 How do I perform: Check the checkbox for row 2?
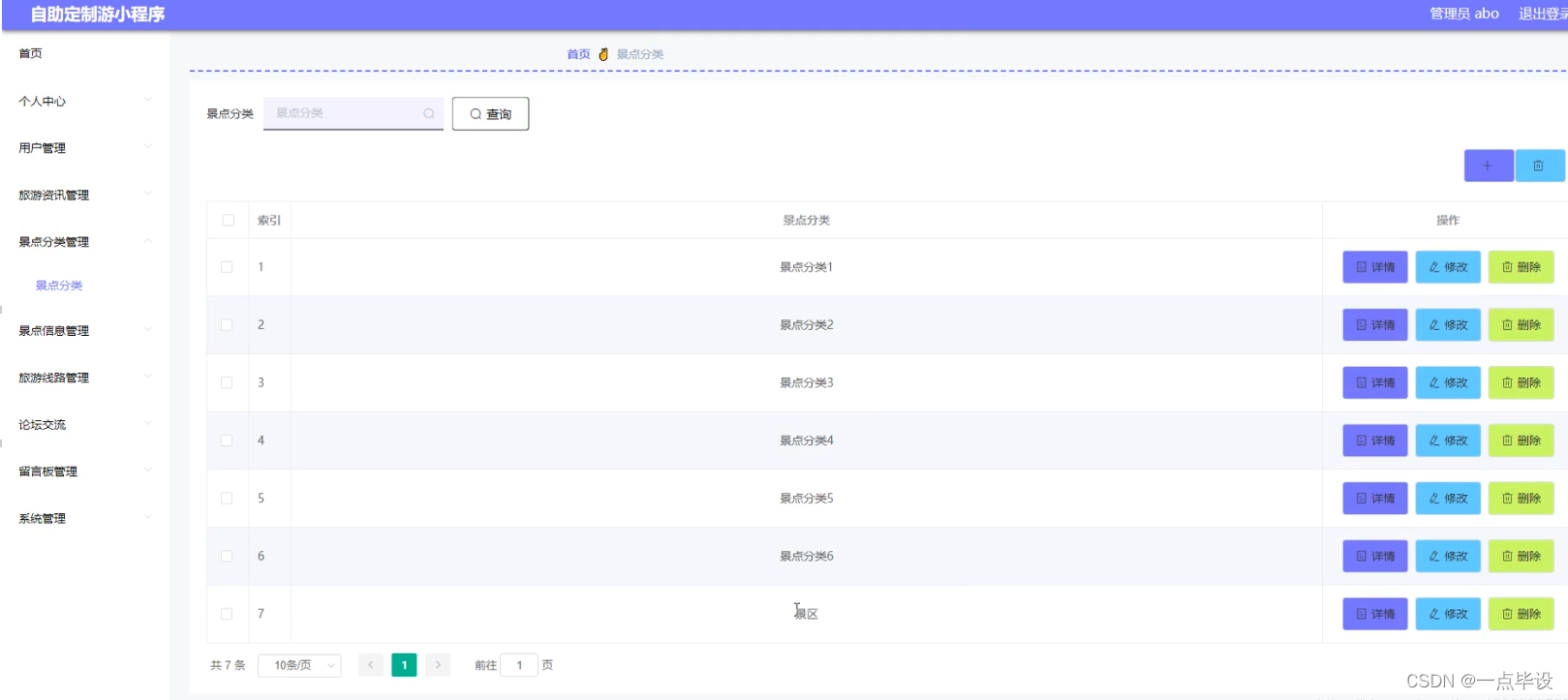227,325
